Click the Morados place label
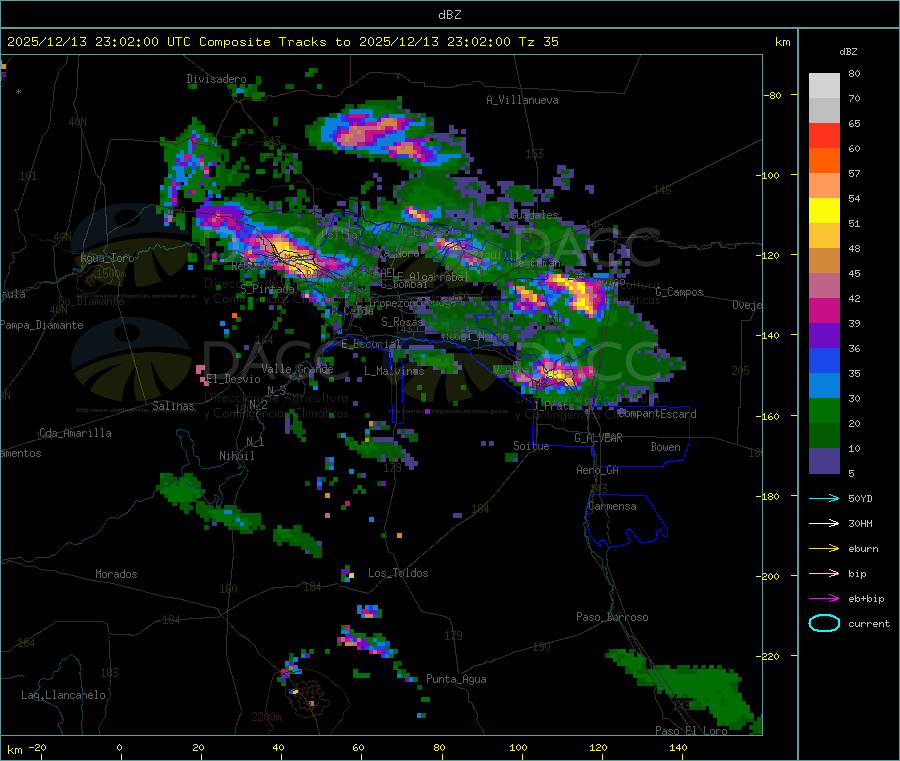 point(117,574)
